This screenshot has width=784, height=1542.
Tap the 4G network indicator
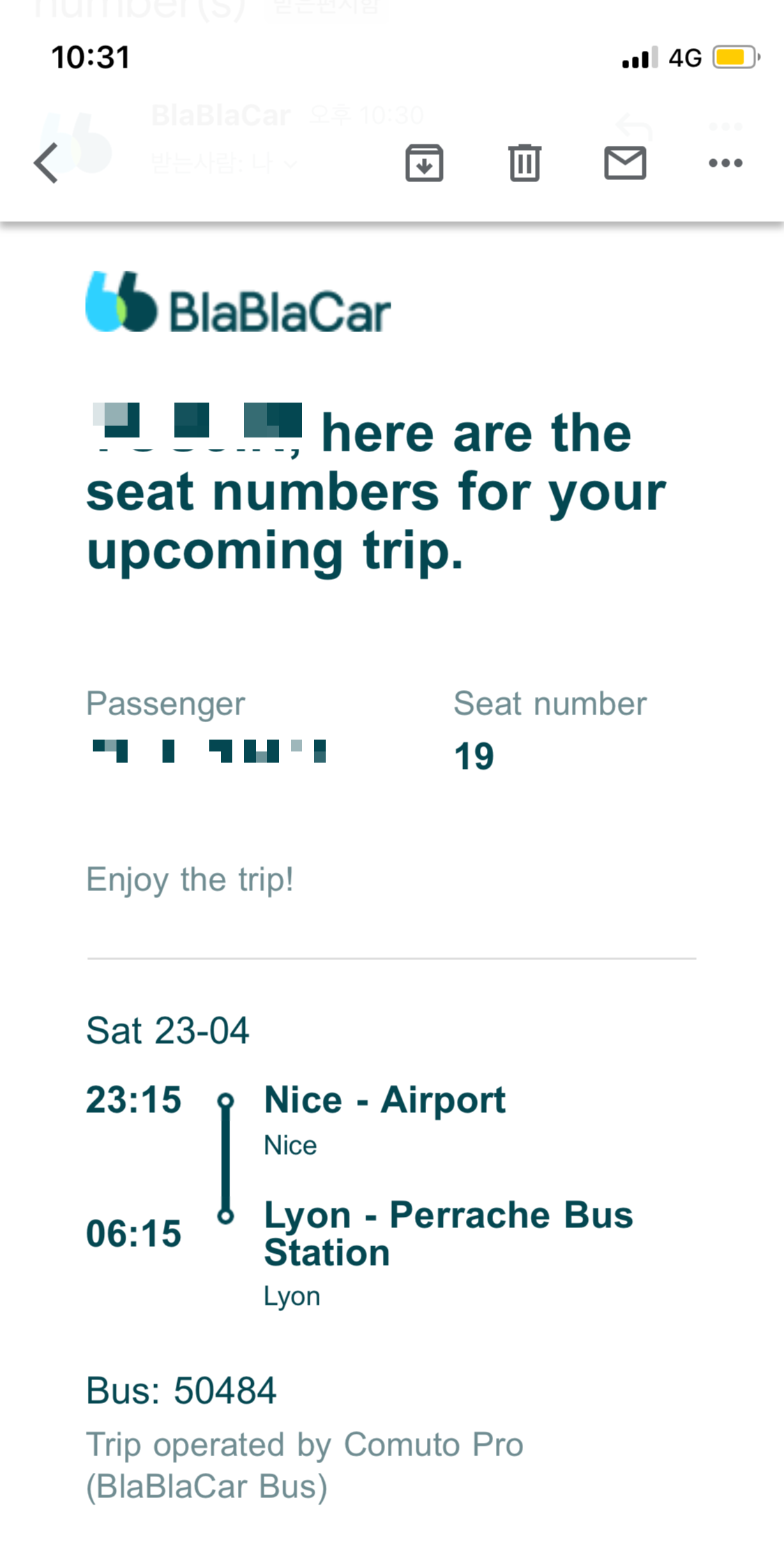685,58
